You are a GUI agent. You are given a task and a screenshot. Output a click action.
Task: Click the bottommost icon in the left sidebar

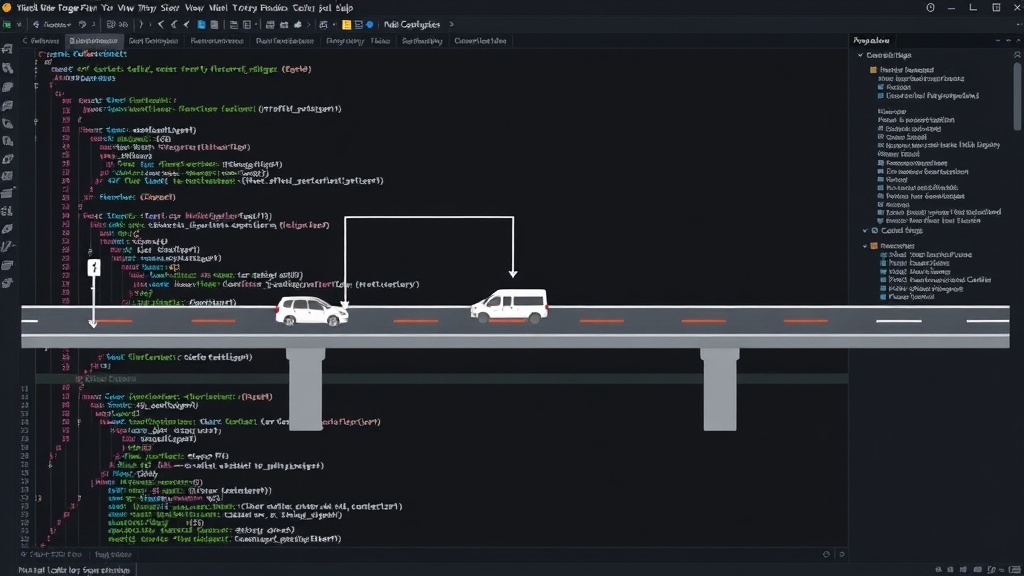coord(8,283)
